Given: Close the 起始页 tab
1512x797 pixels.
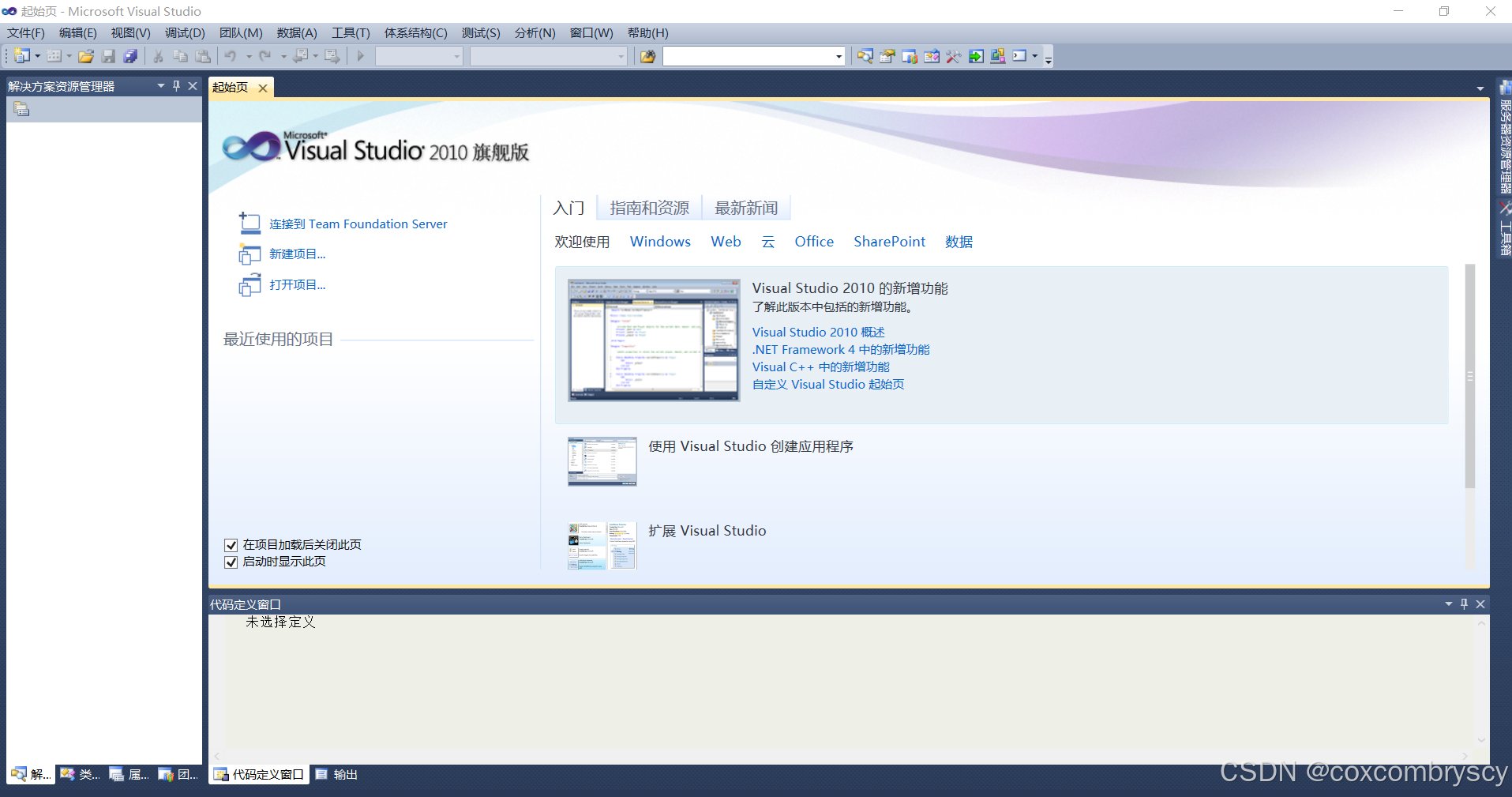Looking at the screenshot, I should 263,88.
